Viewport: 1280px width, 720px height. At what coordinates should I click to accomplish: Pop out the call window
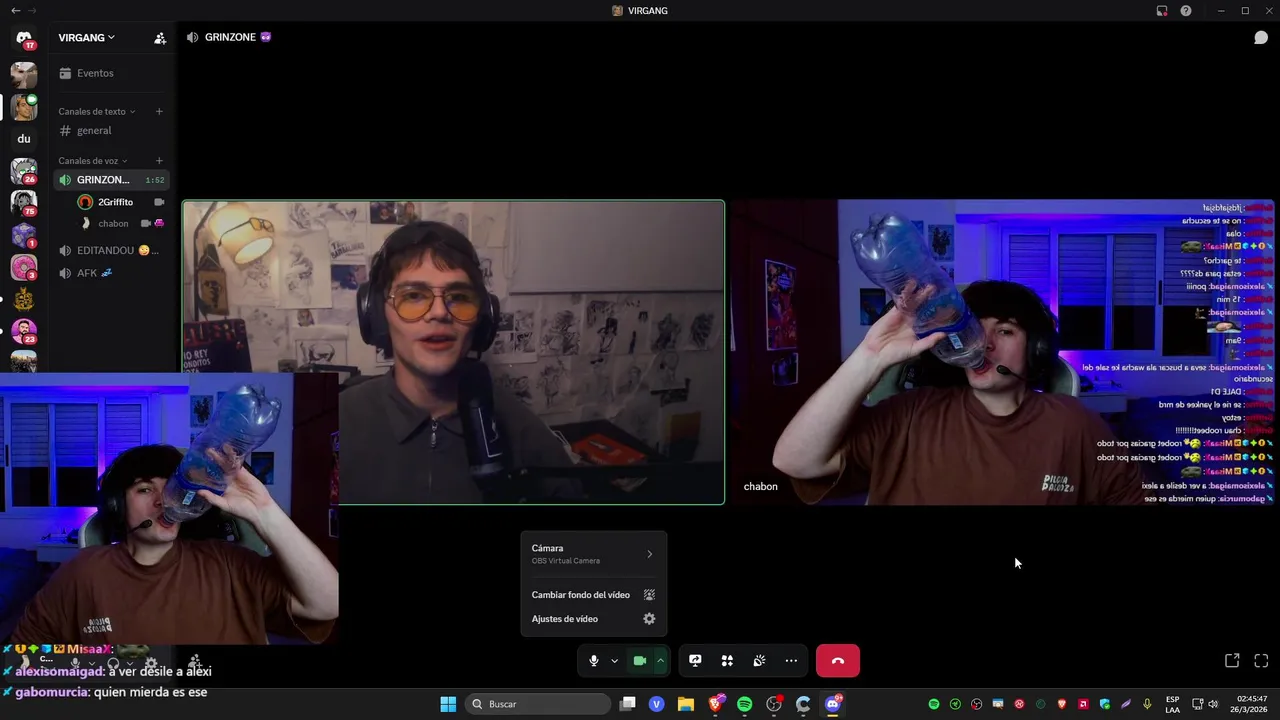click(1232, 660)
